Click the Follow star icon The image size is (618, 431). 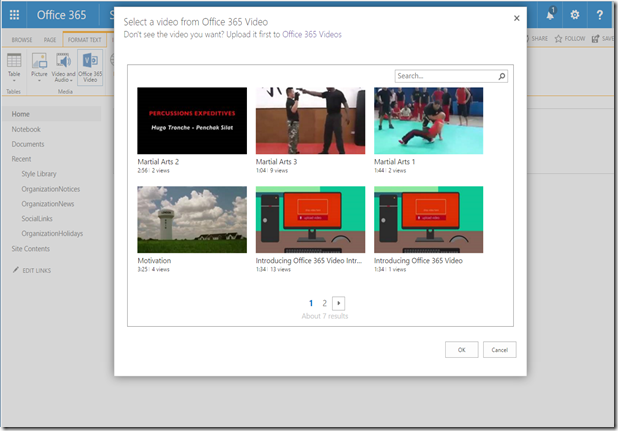coord(558,39)
